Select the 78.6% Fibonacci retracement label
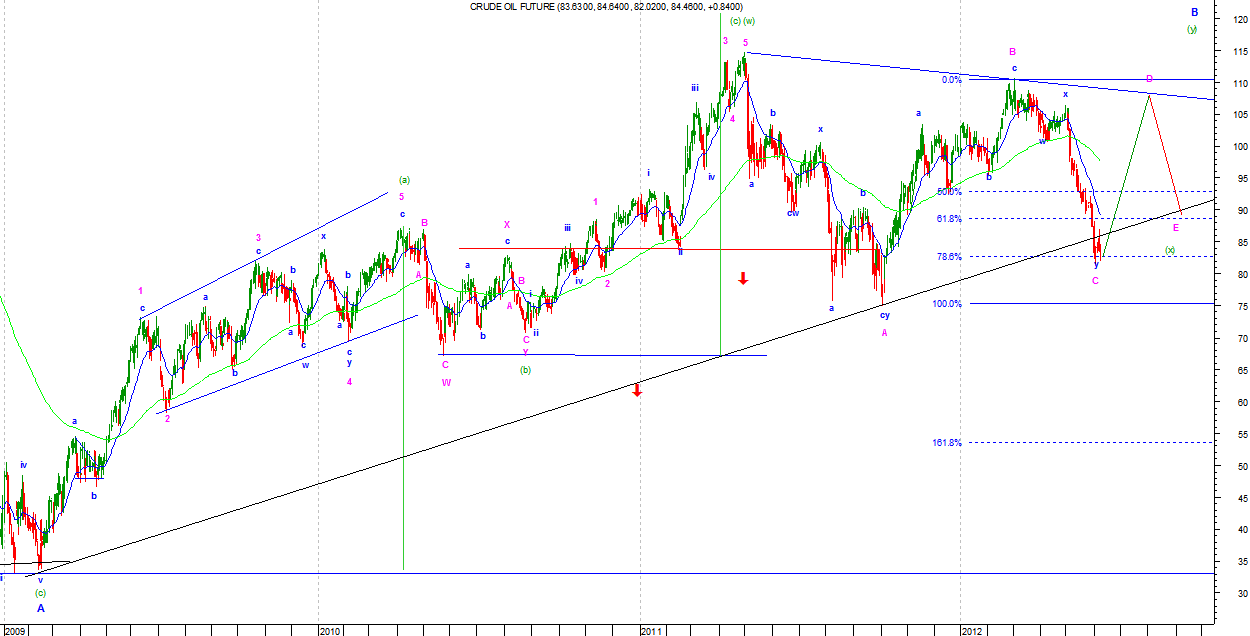The image size is (1250, 636). (x=949, y=257)
